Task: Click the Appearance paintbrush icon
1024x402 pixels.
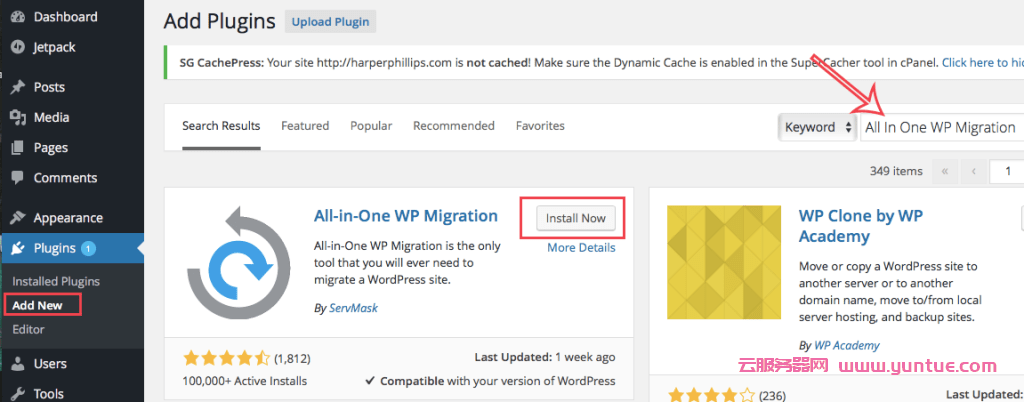Action: click(x=17, y=218)
